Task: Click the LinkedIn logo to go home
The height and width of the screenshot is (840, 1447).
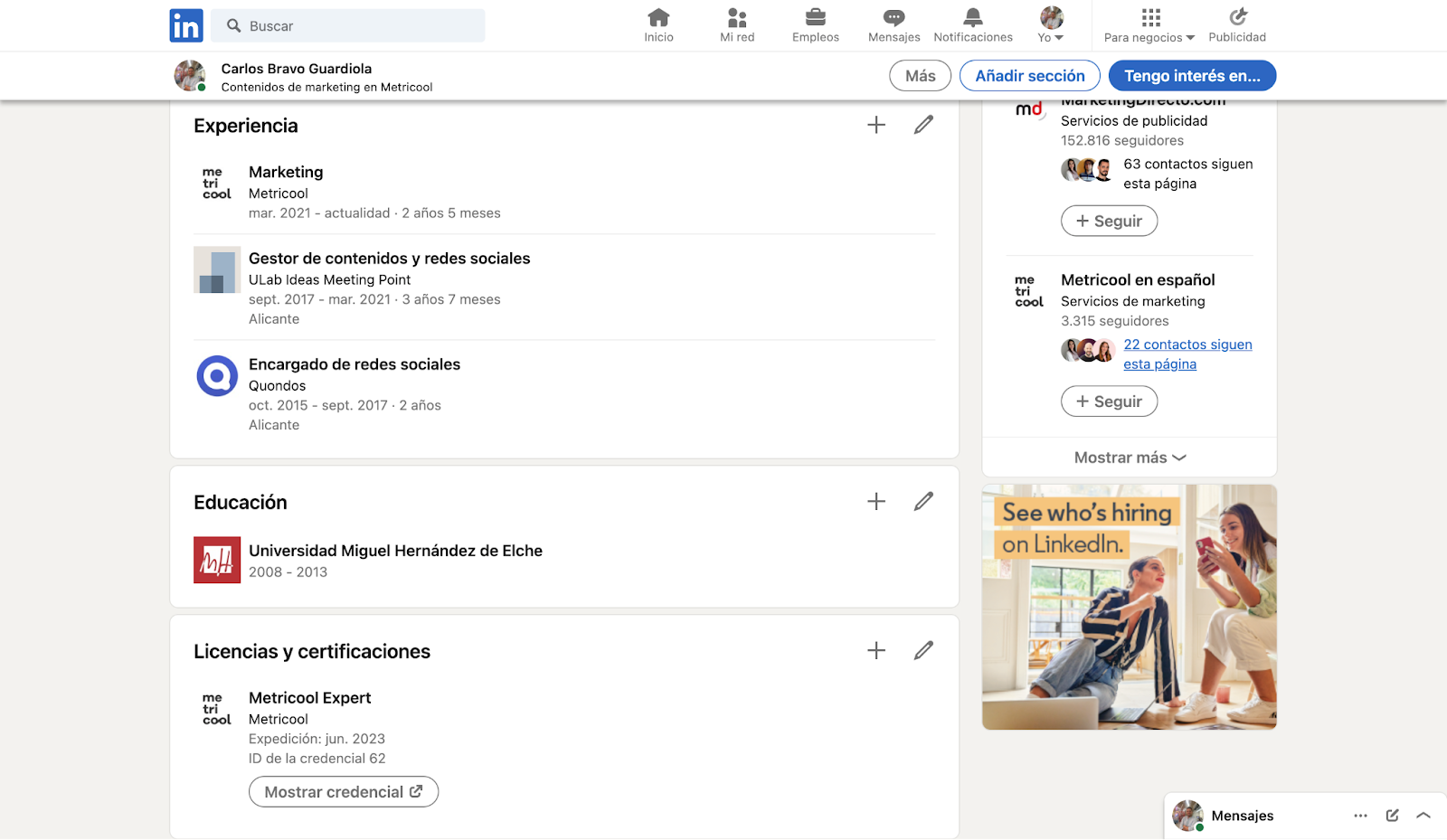Action: click(185, 25)
